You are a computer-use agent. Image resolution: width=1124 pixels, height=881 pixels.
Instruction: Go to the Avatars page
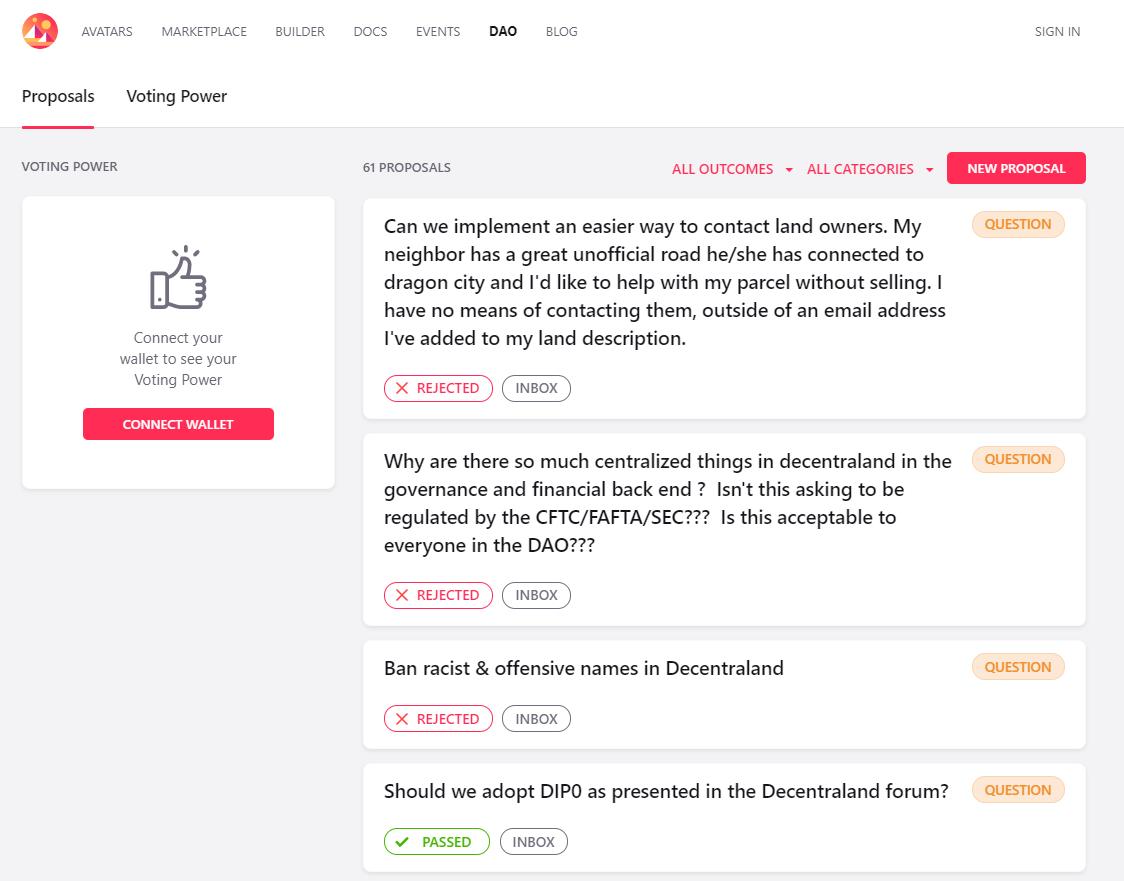(x=107, y=31)
